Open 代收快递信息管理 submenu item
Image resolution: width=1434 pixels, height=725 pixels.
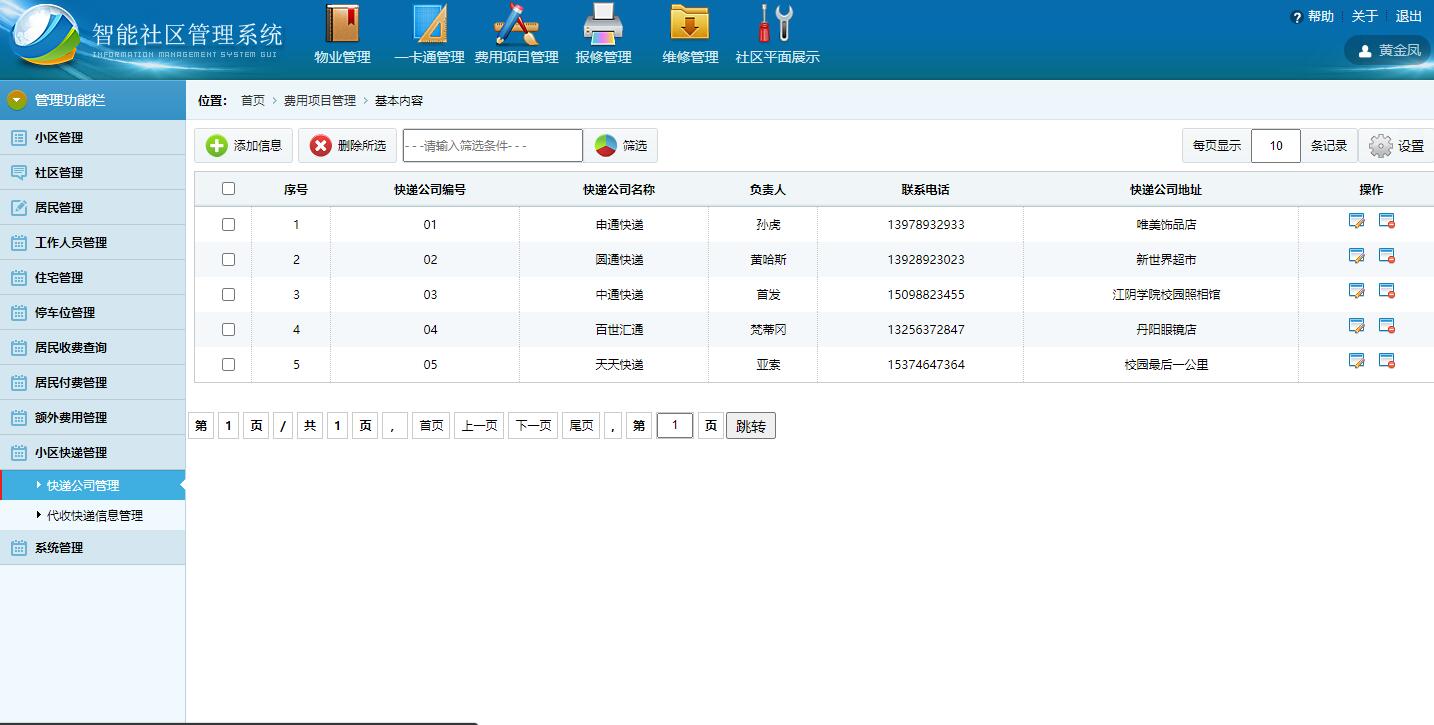[95, 516]
